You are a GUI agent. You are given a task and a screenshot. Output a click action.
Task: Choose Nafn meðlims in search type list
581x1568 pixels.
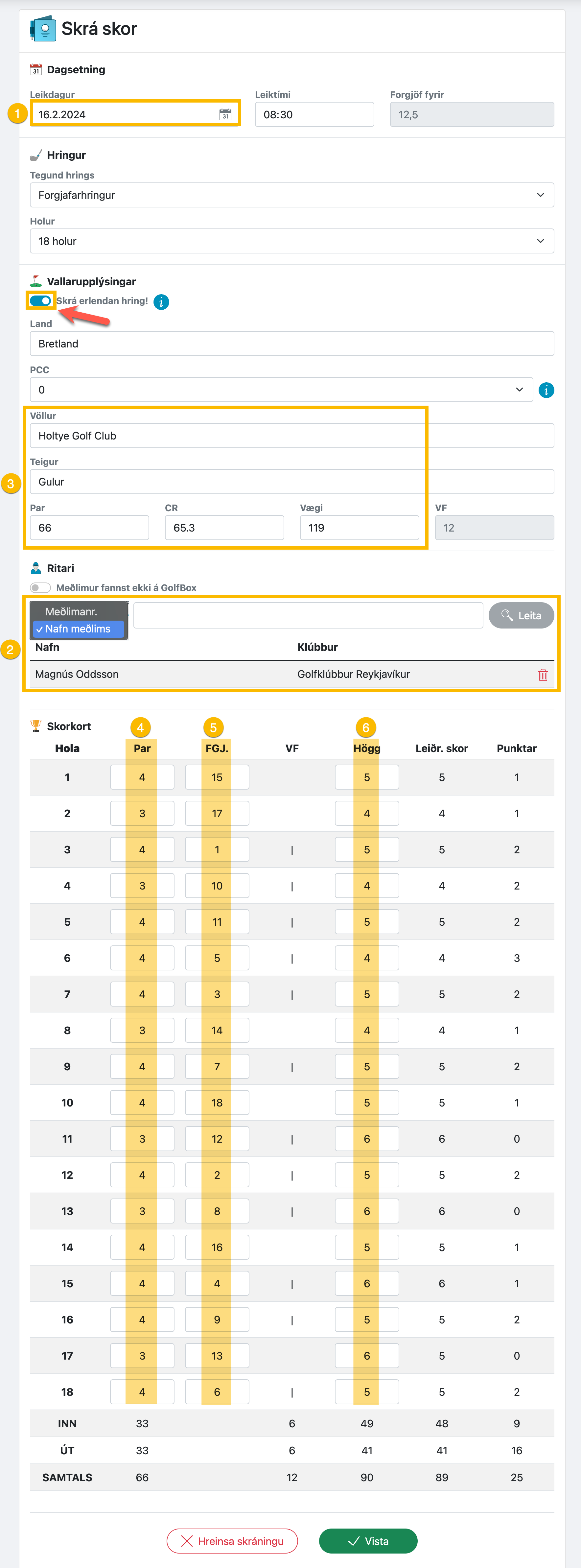click(78, 629)
